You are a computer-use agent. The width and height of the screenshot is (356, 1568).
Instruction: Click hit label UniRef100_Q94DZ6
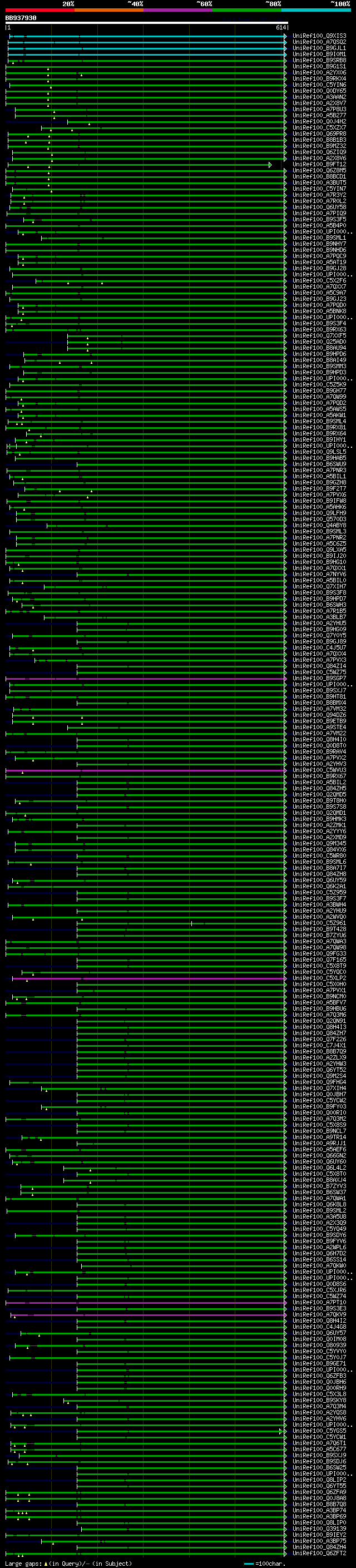[319, 715]
